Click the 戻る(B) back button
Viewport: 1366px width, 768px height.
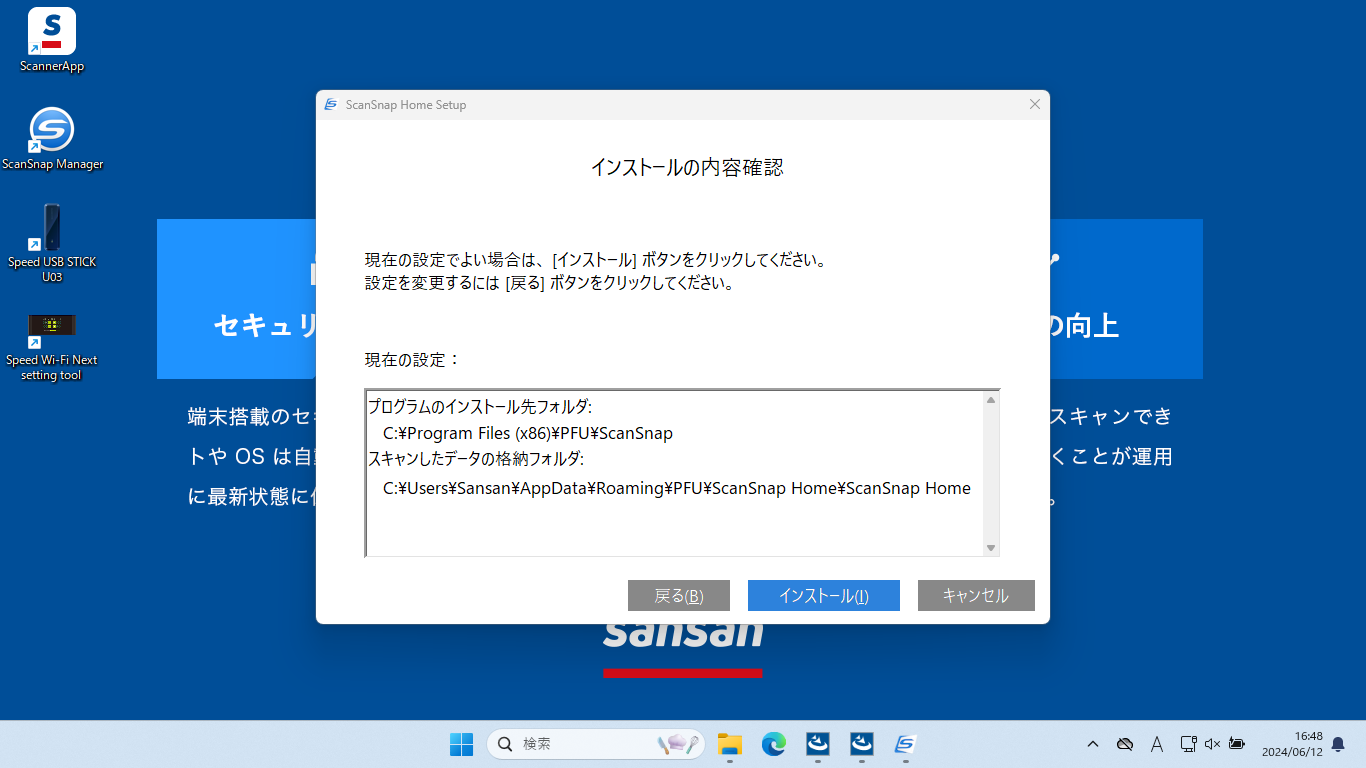coord(679,596)
